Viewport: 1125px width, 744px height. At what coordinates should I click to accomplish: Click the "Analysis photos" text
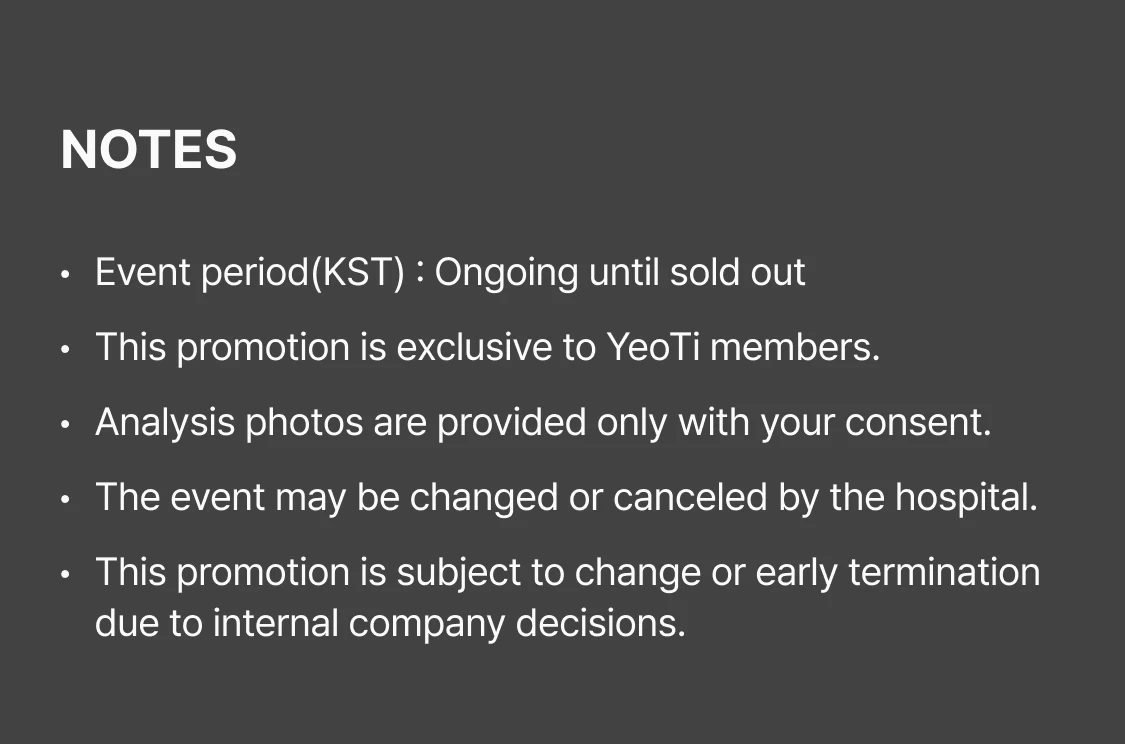point(229,422)
